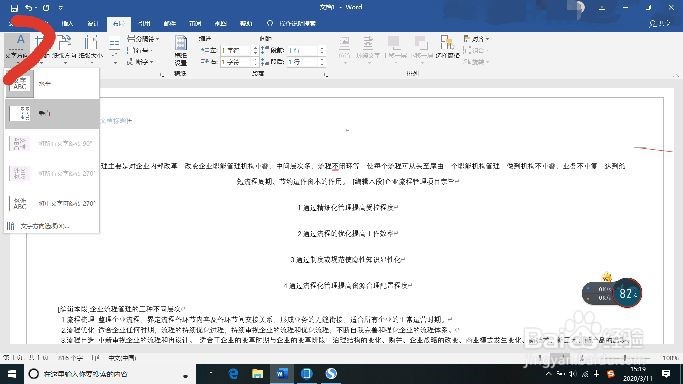
Task: Open the Group (组合) dropdown in Arrange
Action: [x=475, y=51]
